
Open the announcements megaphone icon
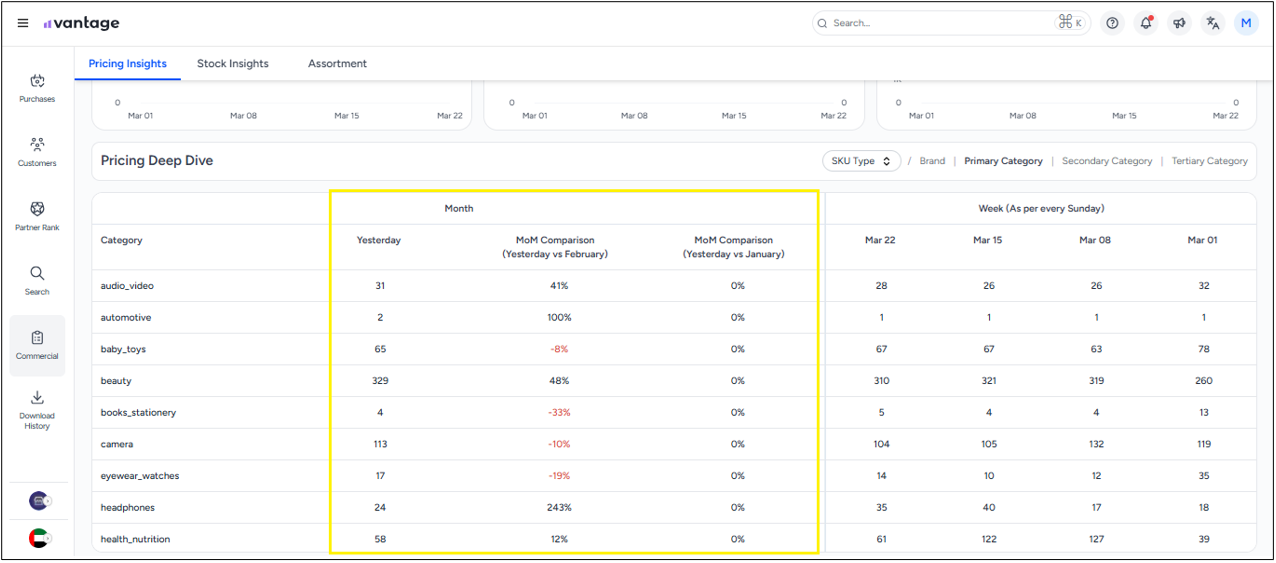click(1180, 23)
